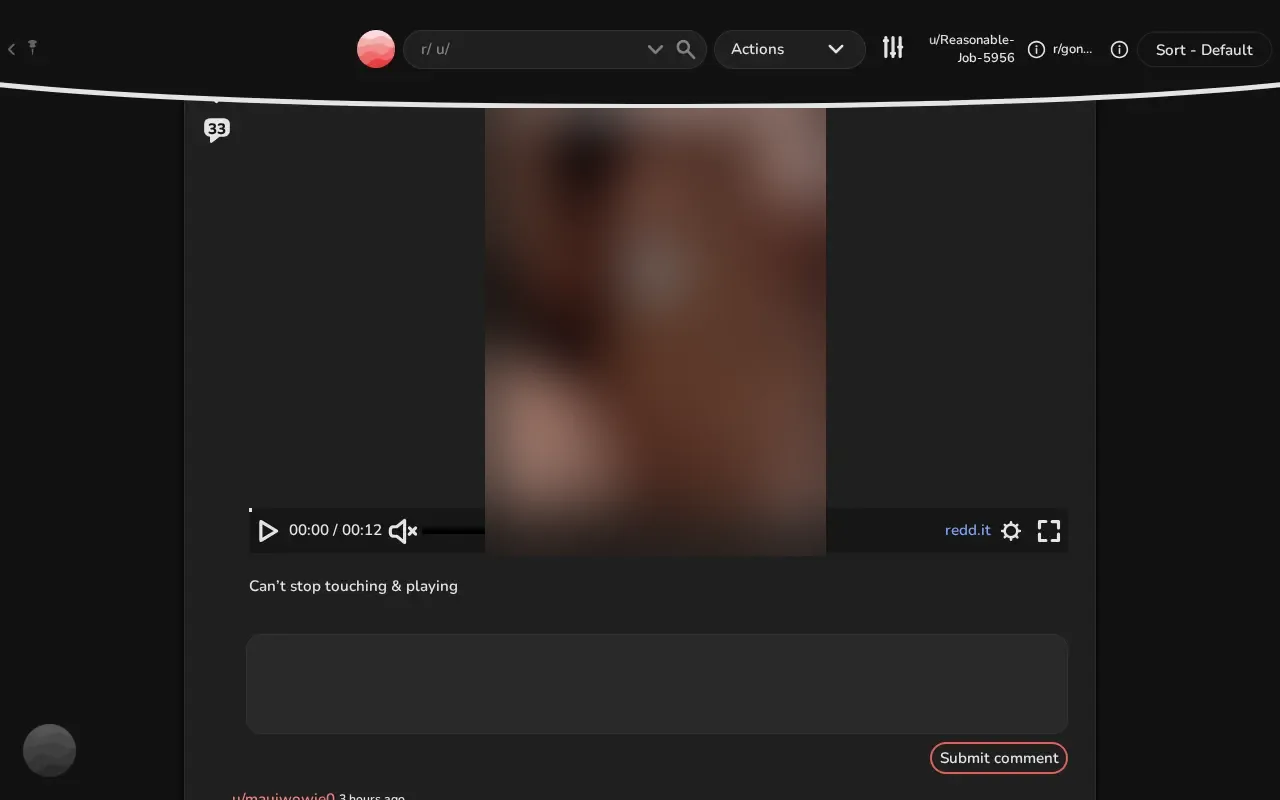Open the sliders settings icon

[x=893, y=47]
